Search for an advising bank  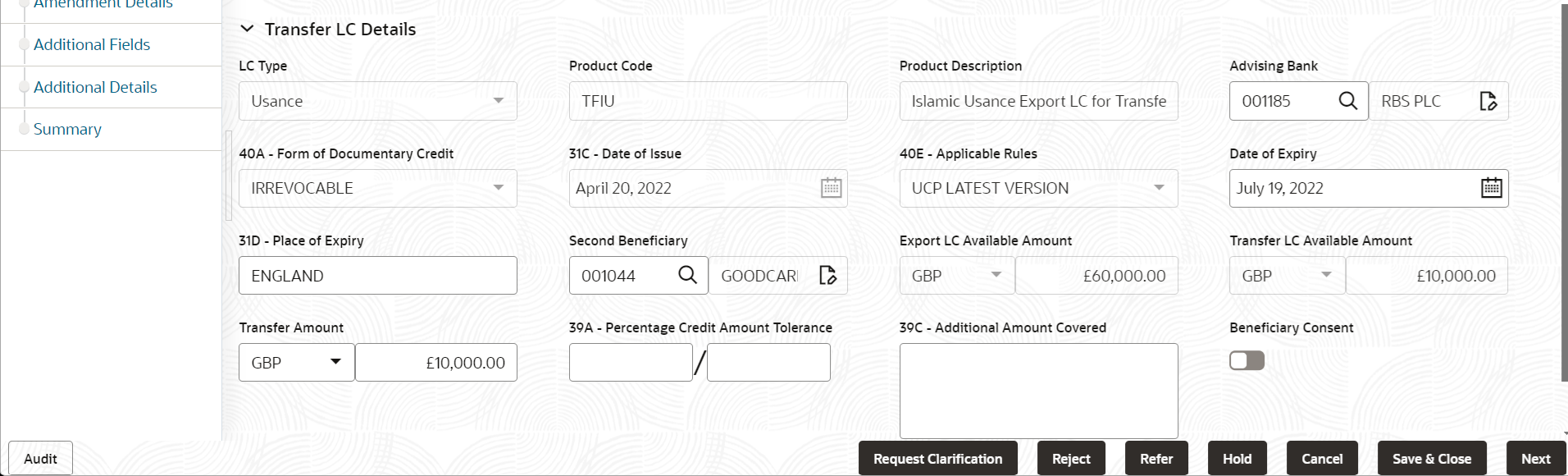pyautogui.click(x=1347, y=100)
